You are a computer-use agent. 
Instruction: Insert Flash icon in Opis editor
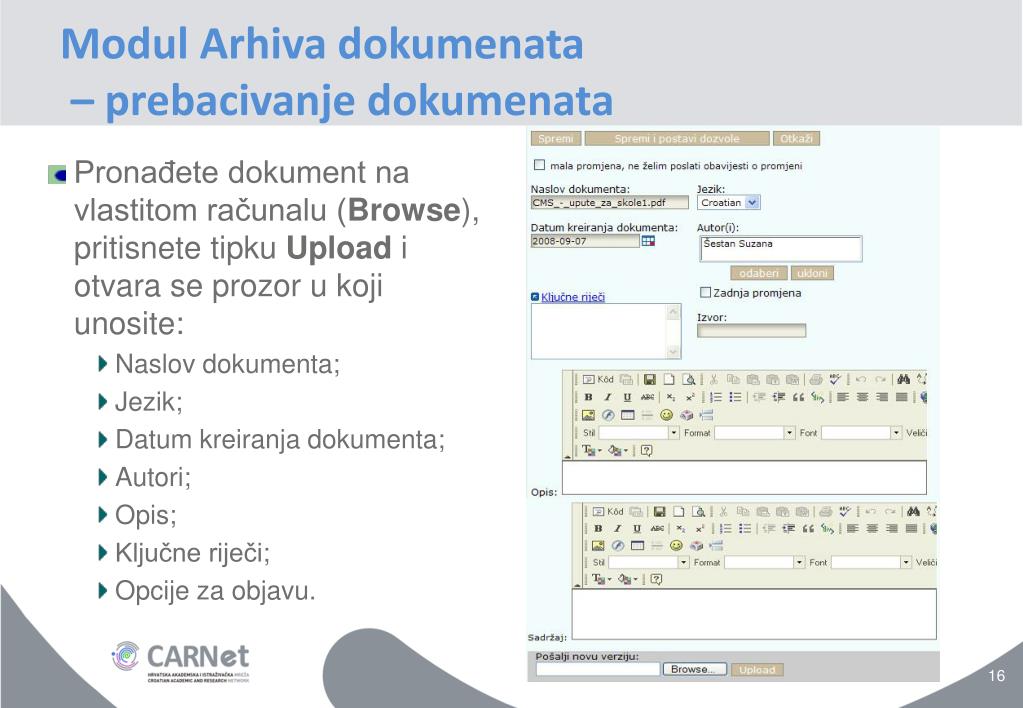click(x=608, y=415)
